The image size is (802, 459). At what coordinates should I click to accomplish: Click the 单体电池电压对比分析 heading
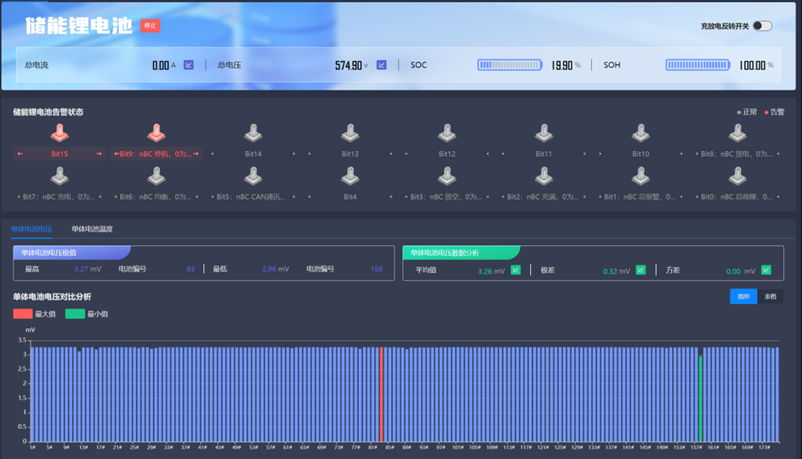click(x=52, y=296)
